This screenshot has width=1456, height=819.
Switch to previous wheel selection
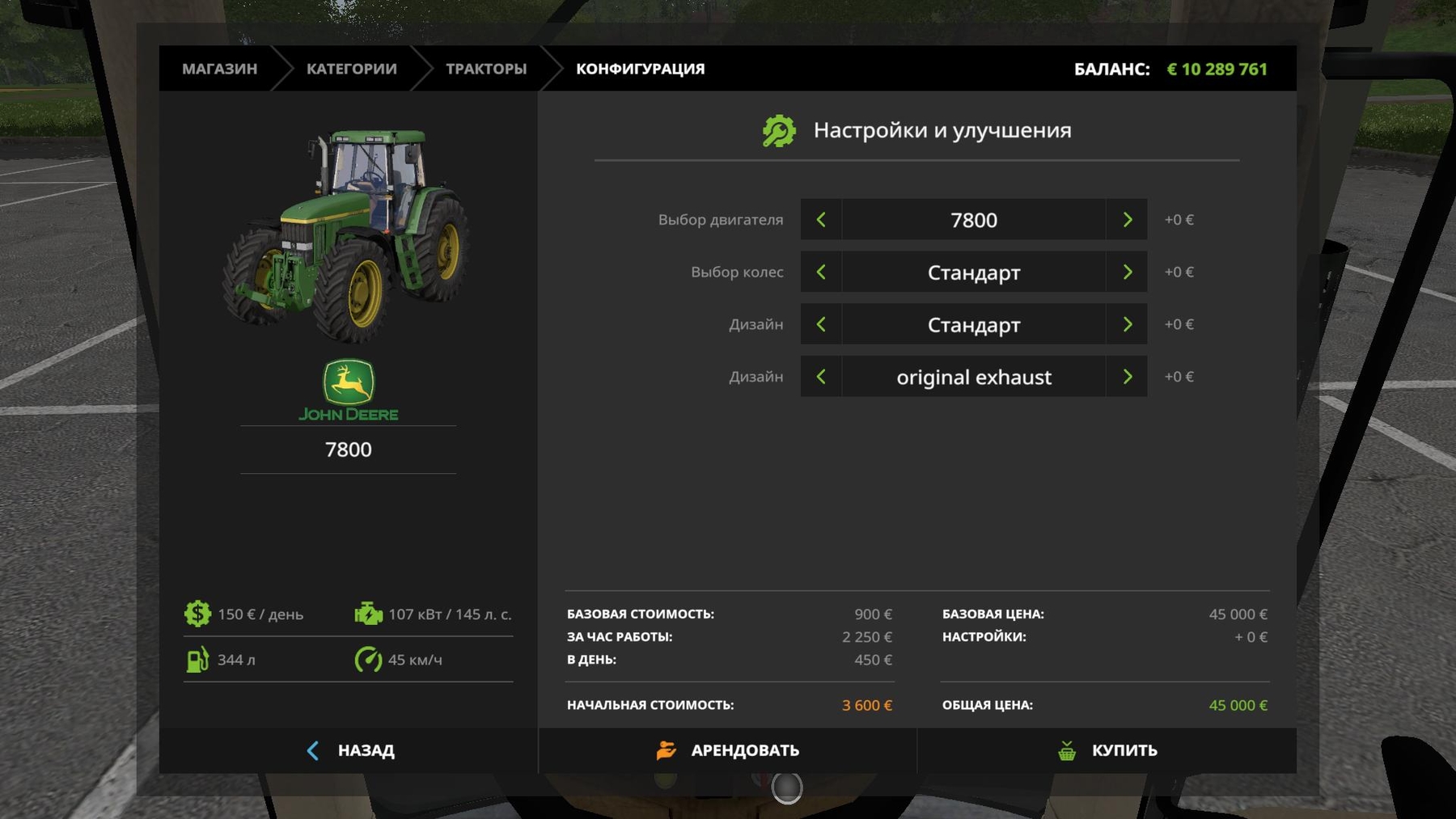(x=821, y=272)
